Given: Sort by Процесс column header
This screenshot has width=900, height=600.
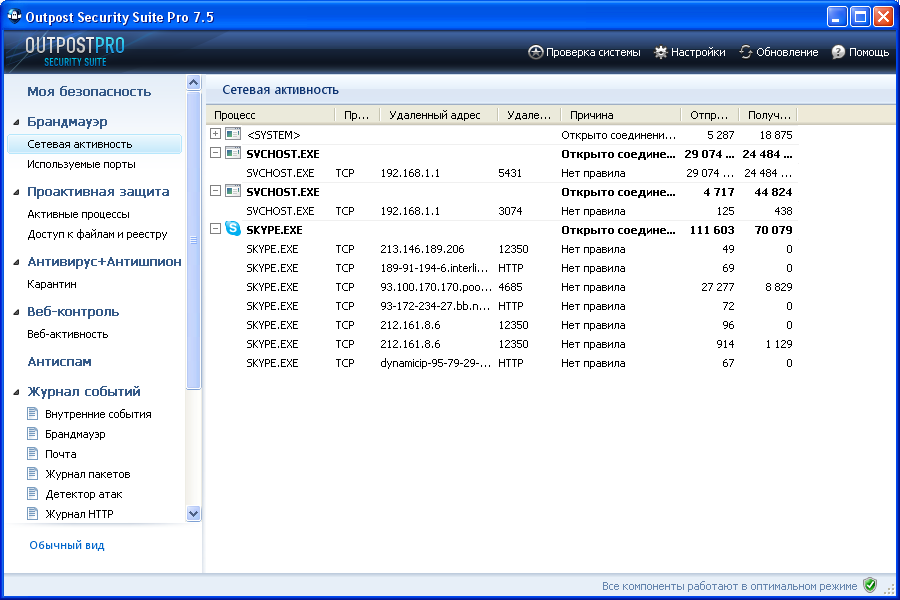Looking at the screenshot, I should pyautogui.click(x=270, y=115).
